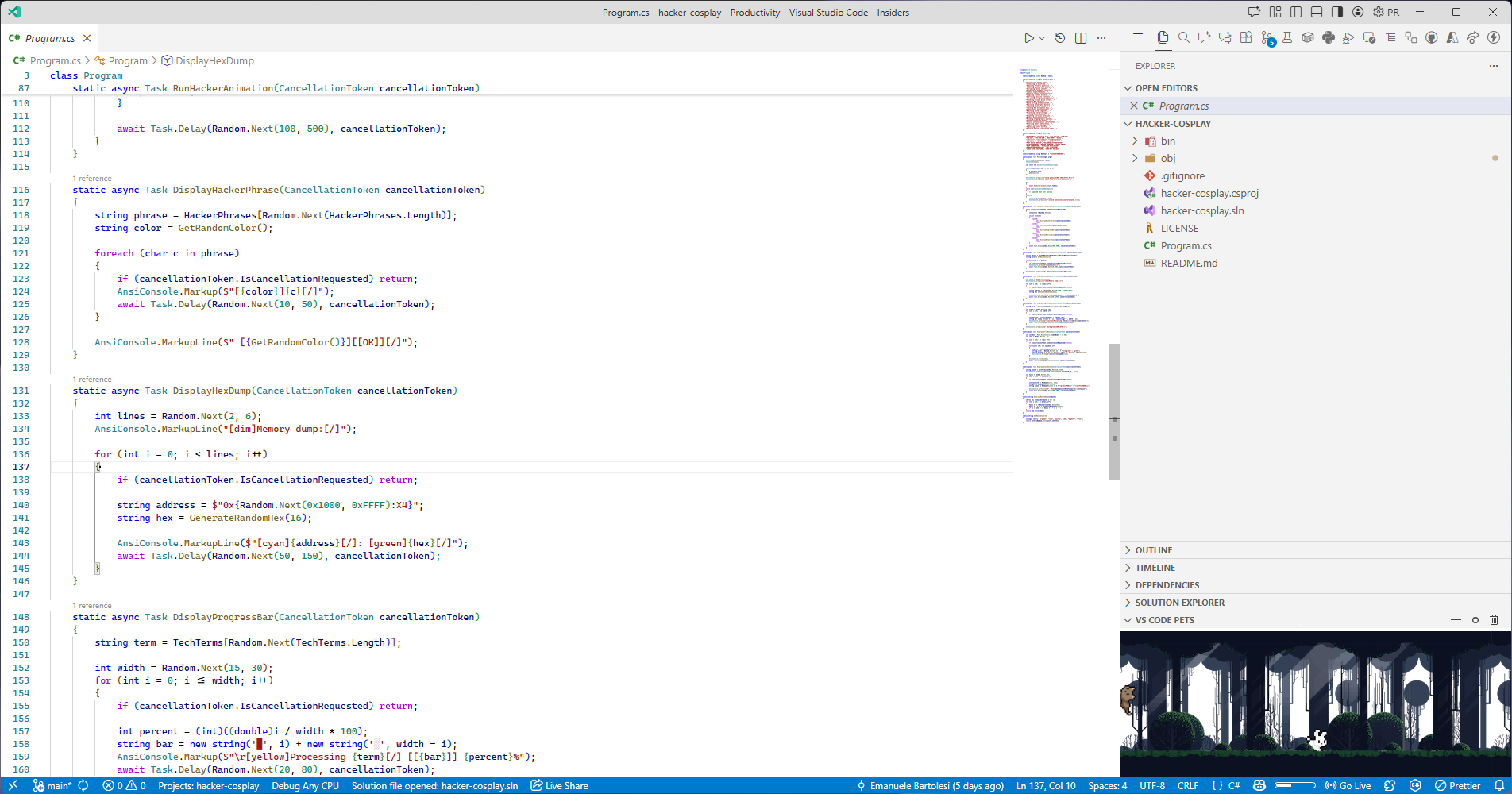
Task: Select the Program.cs editor tab
Action: coord(50,38)
